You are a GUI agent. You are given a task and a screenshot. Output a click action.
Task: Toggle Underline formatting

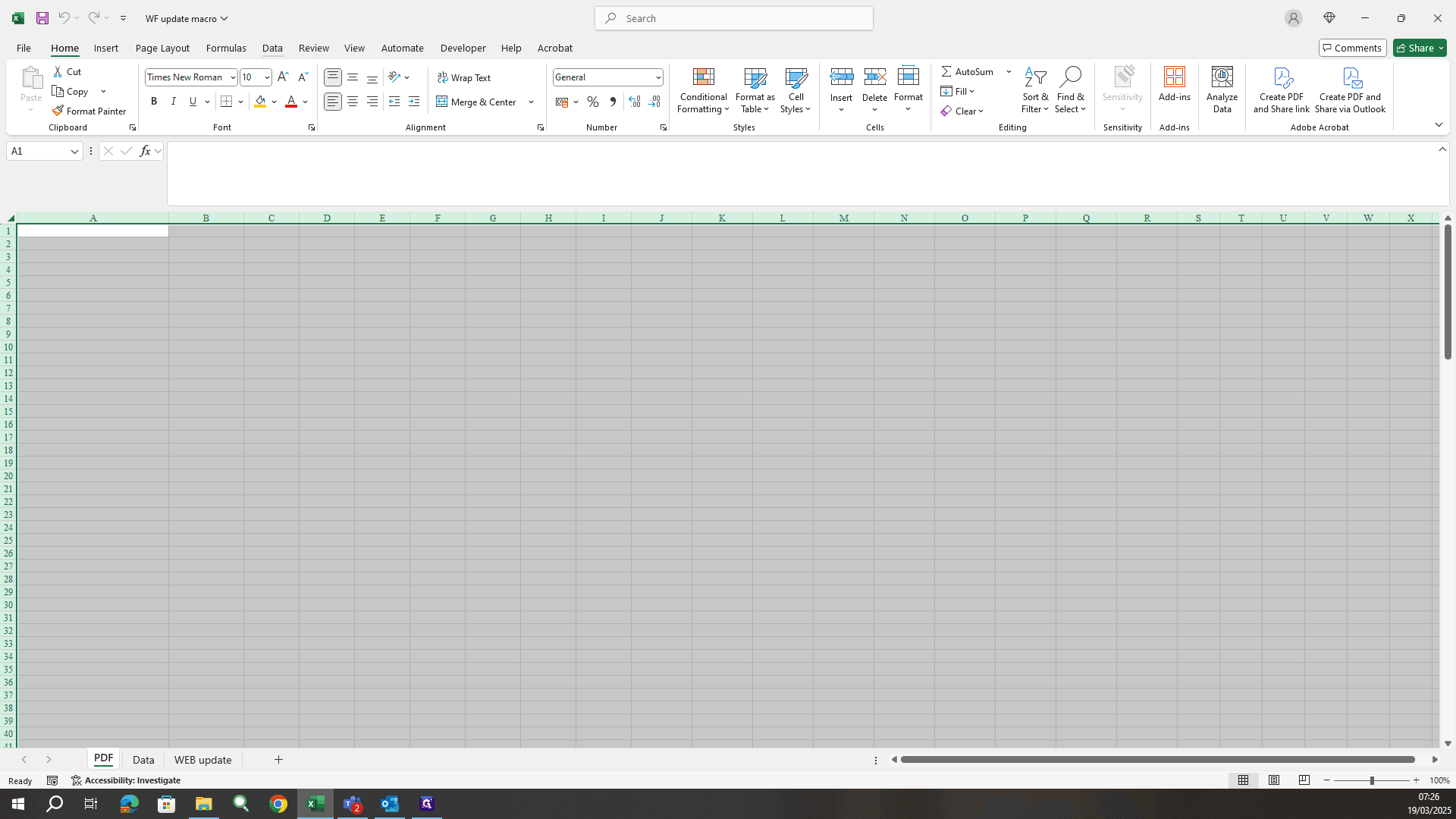(x=193, y=102)
